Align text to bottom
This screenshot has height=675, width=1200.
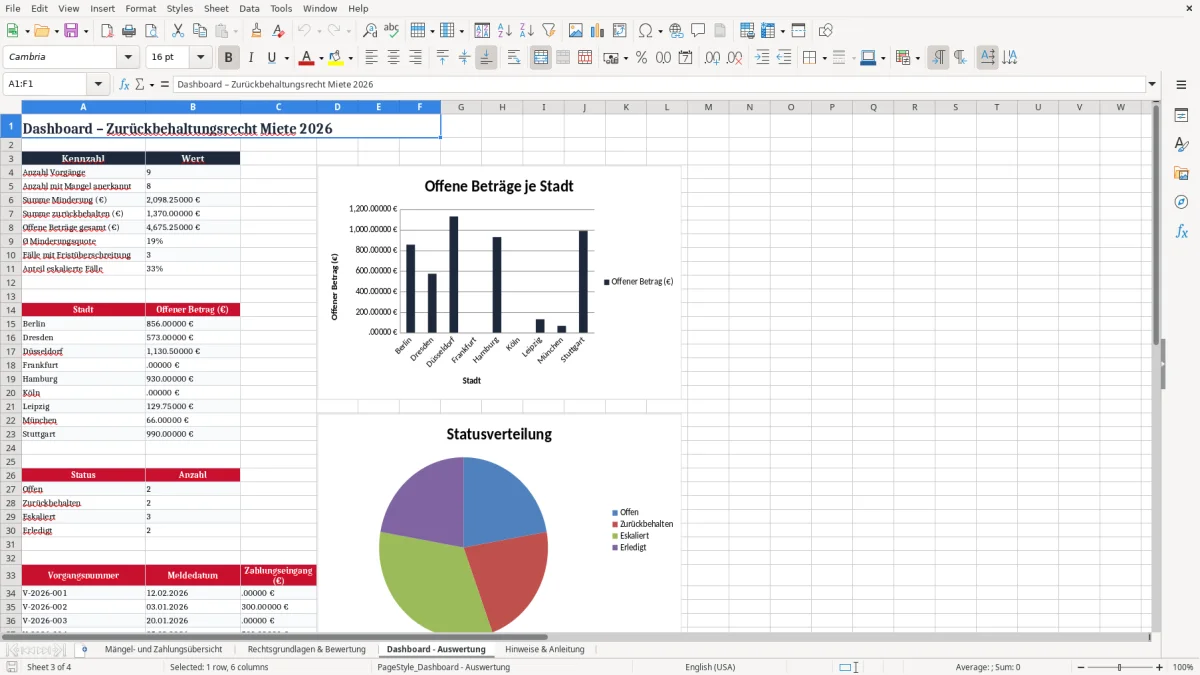click(x=486, y=58)
